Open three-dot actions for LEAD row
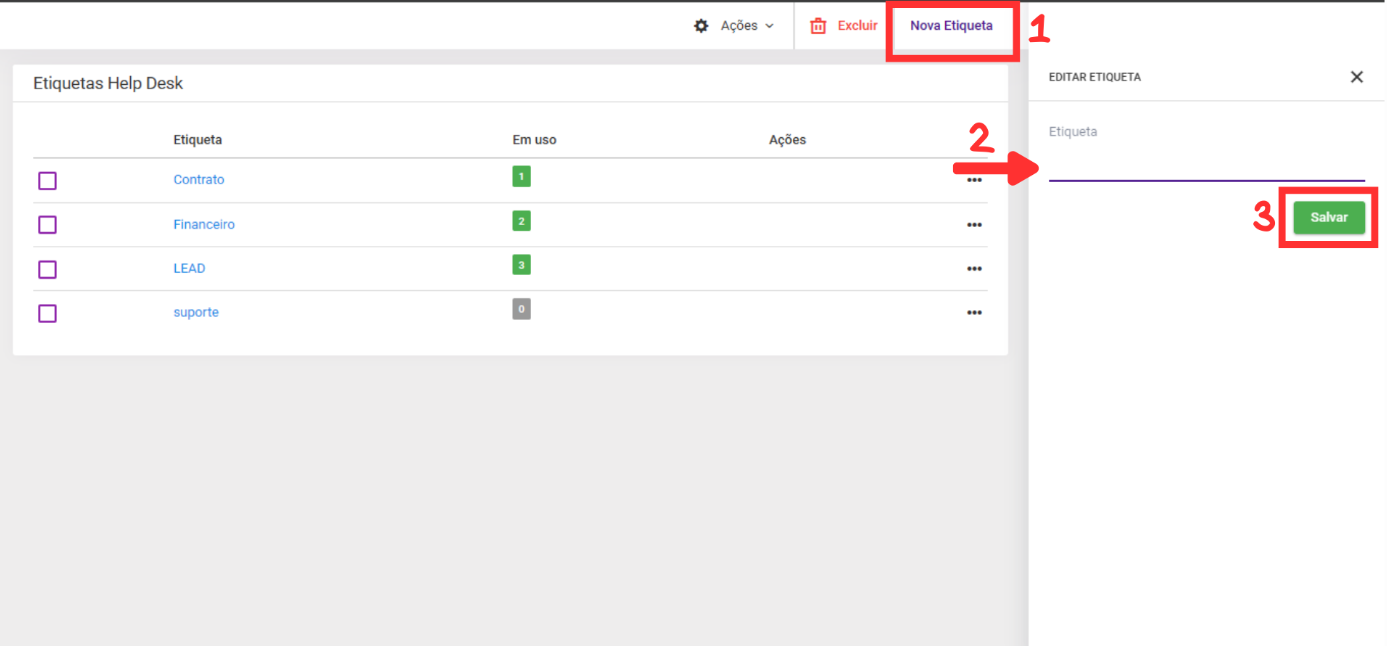This screenshot has height=646, width=1387. click(974, 269)
